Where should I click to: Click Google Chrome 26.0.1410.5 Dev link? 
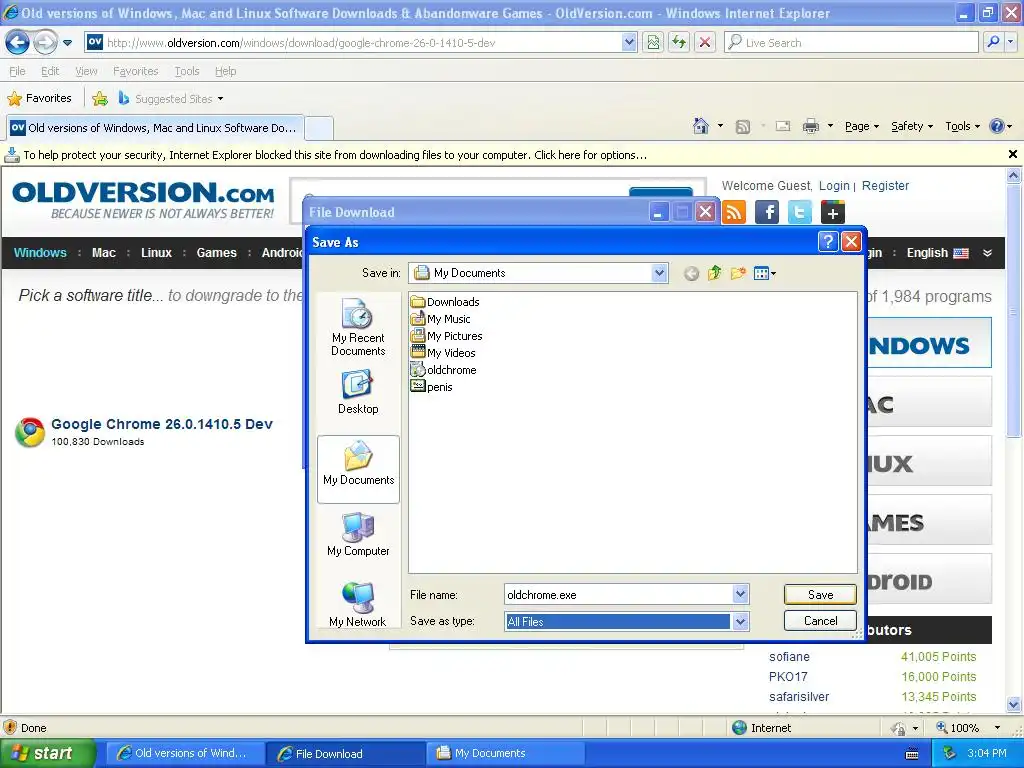162,424
